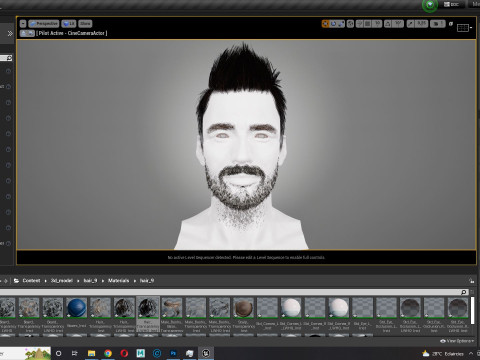Open Unreal Engine taskbar icon

coord(206,353)
